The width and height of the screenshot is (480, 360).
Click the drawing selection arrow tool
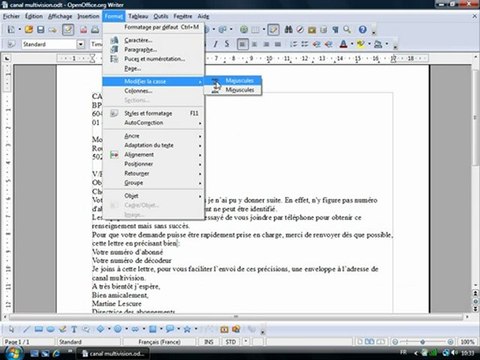tap(11, 329)
